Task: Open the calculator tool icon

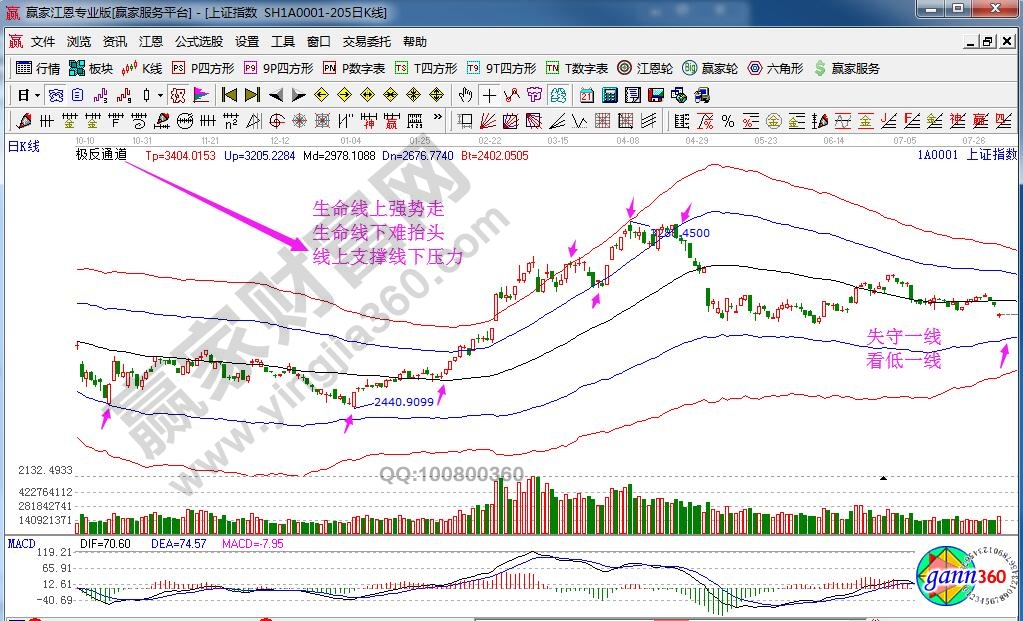Action: click(609, 95)
